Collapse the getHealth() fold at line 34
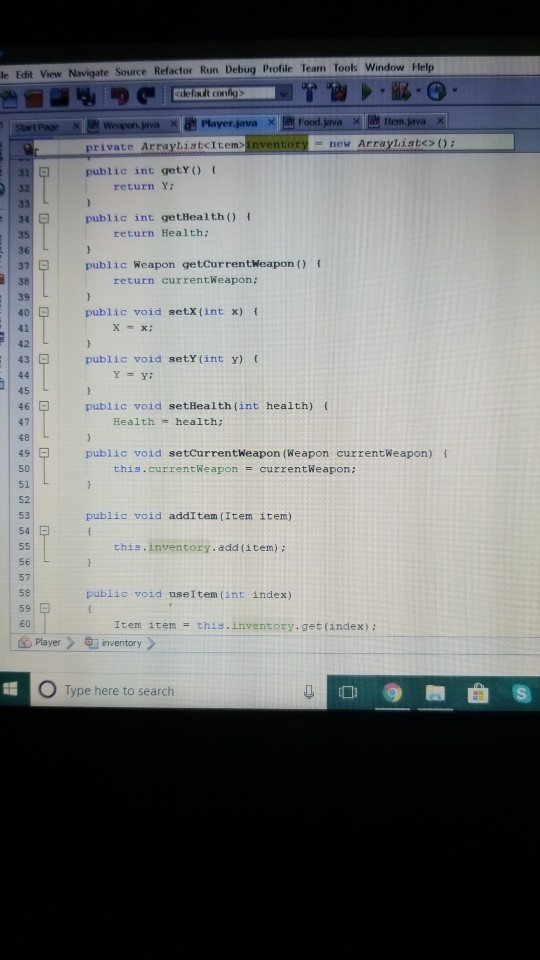 click(44, 218)
